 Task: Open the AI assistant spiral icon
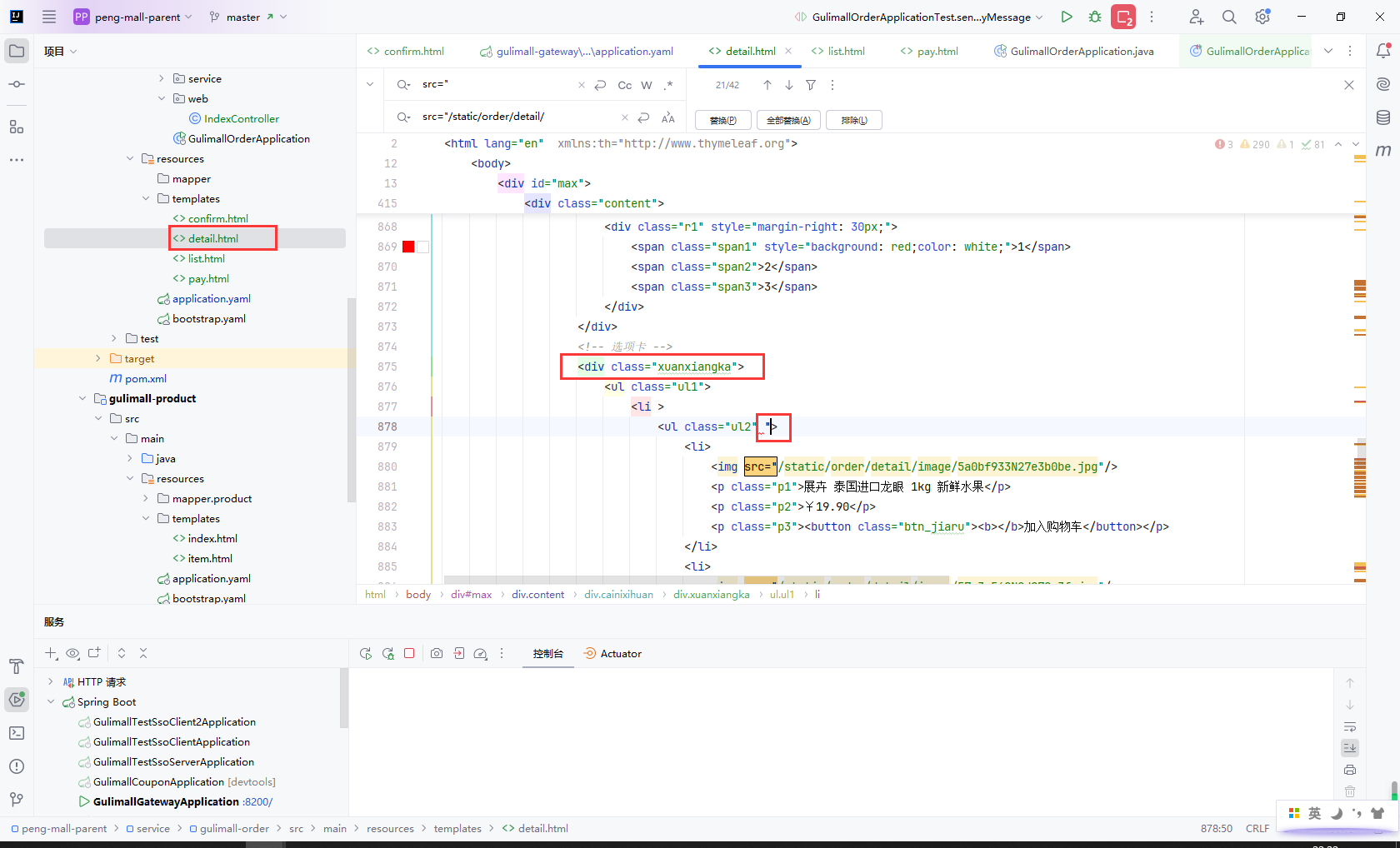pos(1383,84)
